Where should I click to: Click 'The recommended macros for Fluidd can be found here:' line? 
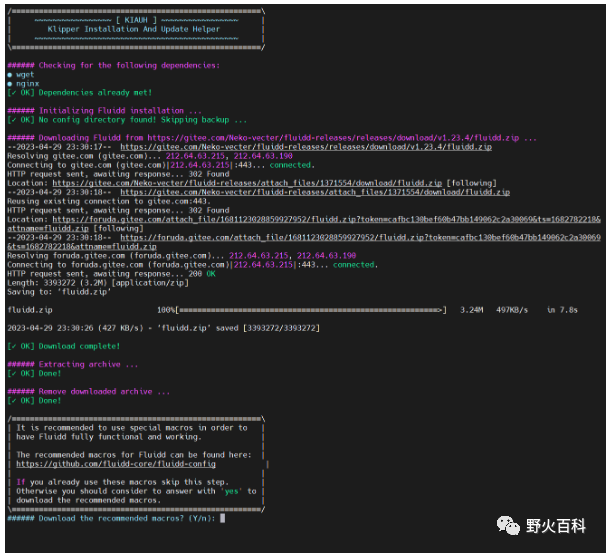134,455
